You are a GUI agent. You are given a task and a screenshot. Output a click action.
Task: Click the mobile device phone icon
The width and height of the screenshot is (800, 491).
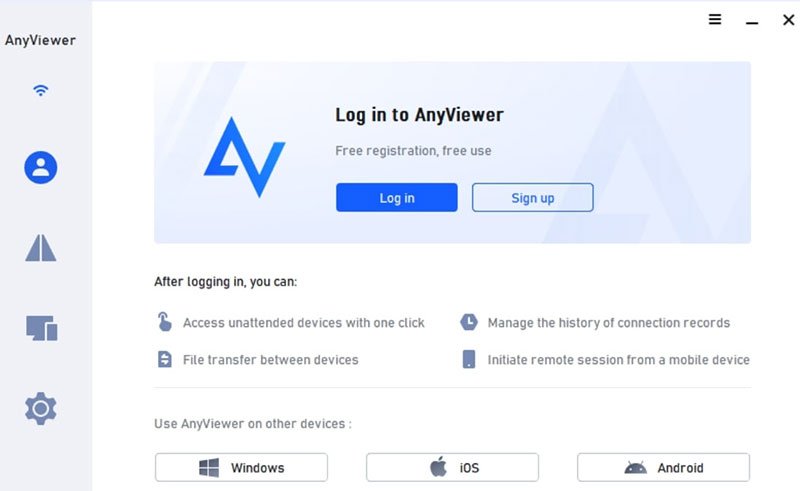(x=469, y=359)
